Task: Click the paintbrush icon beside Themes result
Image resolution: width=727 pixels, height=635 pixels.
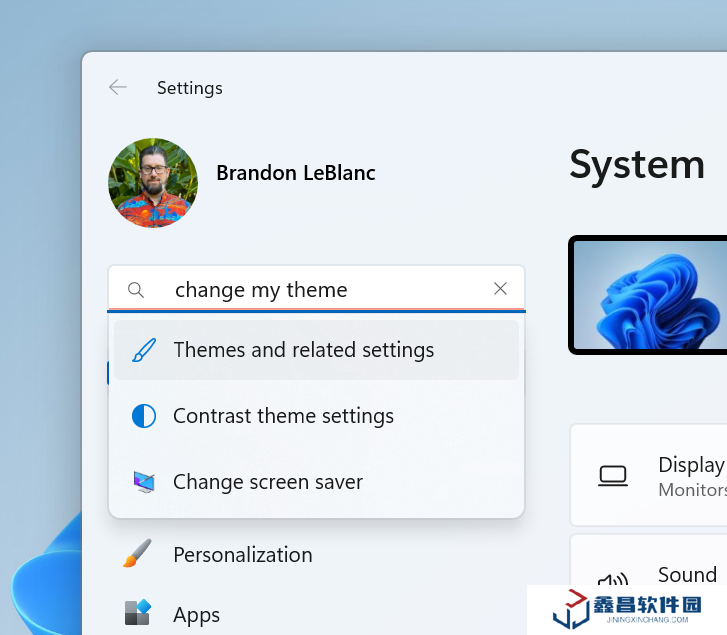Action: [x=144, y=350]
